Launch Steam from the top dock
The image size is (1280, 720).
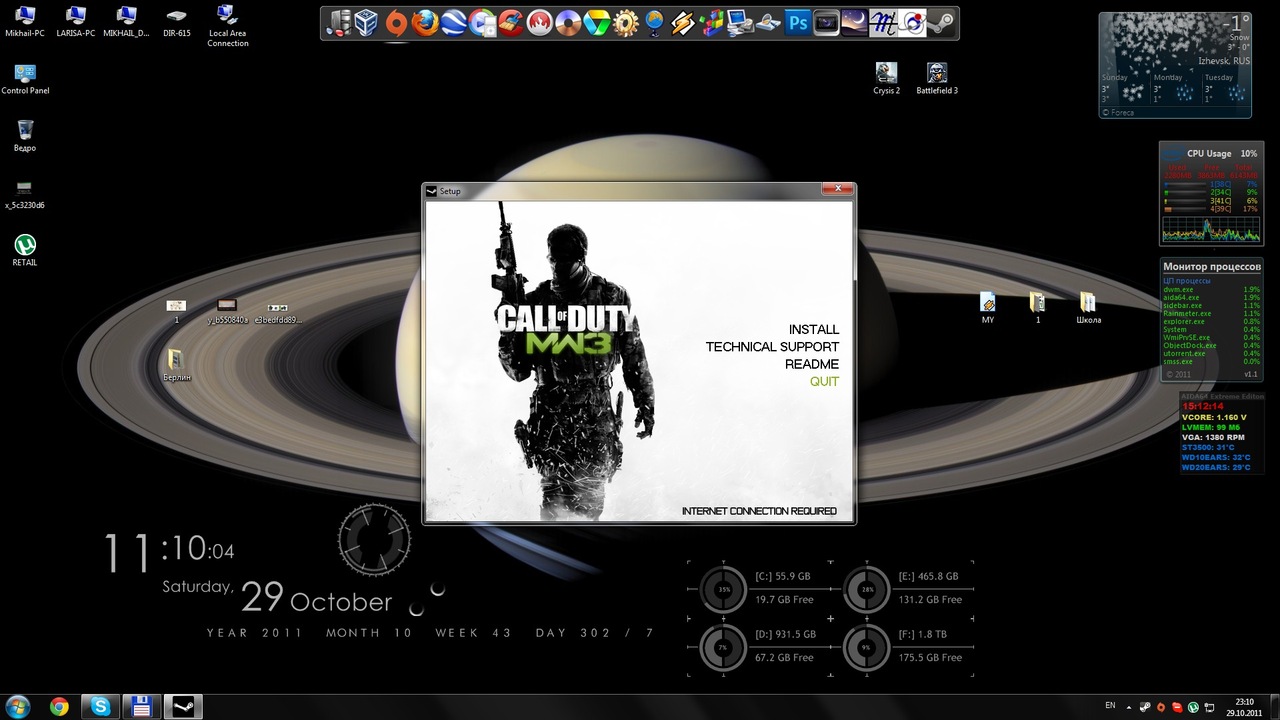941,23
